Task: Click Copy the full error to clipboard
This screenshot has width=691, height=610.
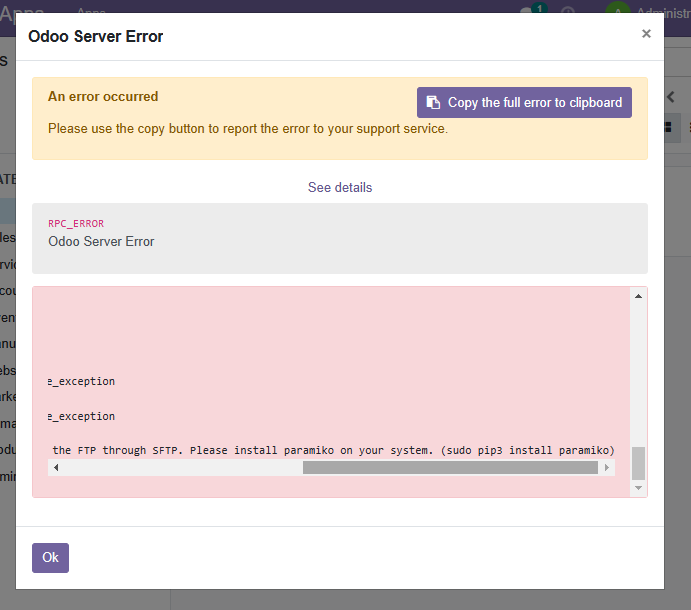Action: point(524,102)
